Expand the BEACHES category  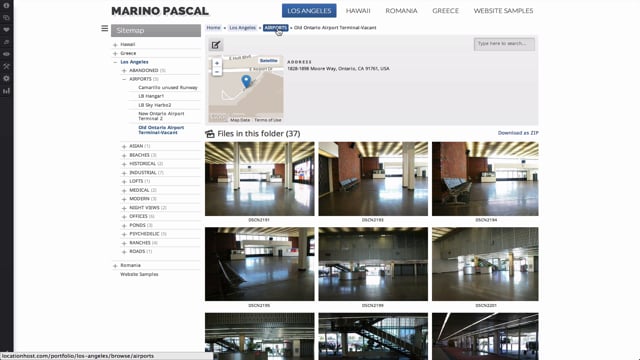124,155
